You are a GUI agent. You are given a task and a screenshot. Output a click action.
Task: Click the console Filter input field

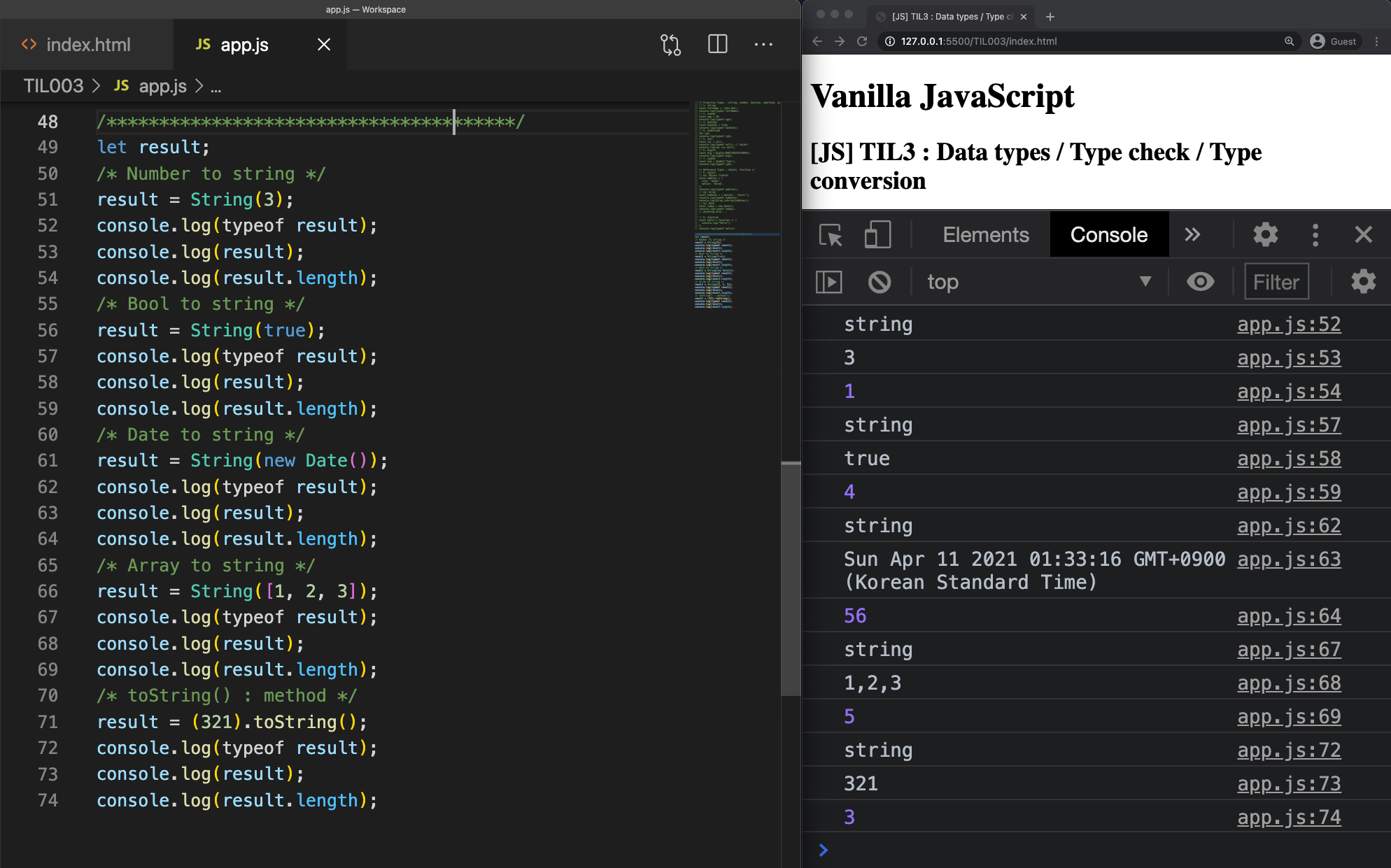tap(1276, 282)
